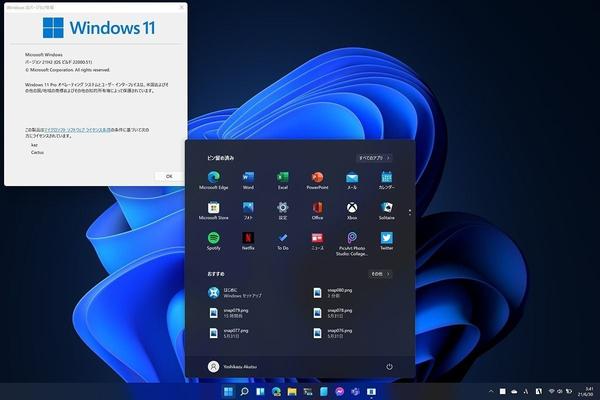Open 設定 (Settings) gear in Start menu
Screen dimensions: 600x400
[x=283, y=211]
